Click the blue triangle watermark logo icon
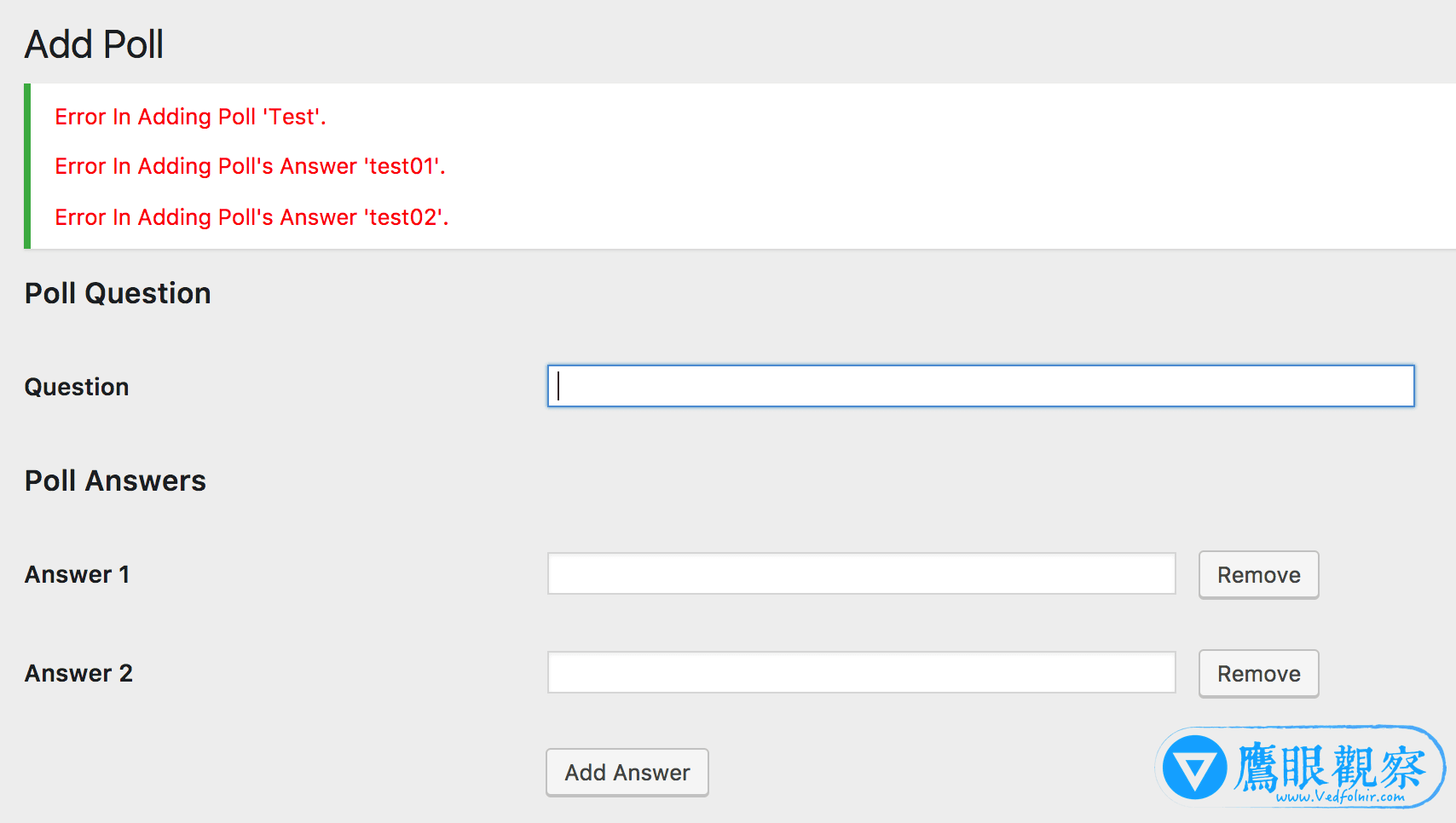This screenshot has width=1456, height=823. (x=1195, y=767)
